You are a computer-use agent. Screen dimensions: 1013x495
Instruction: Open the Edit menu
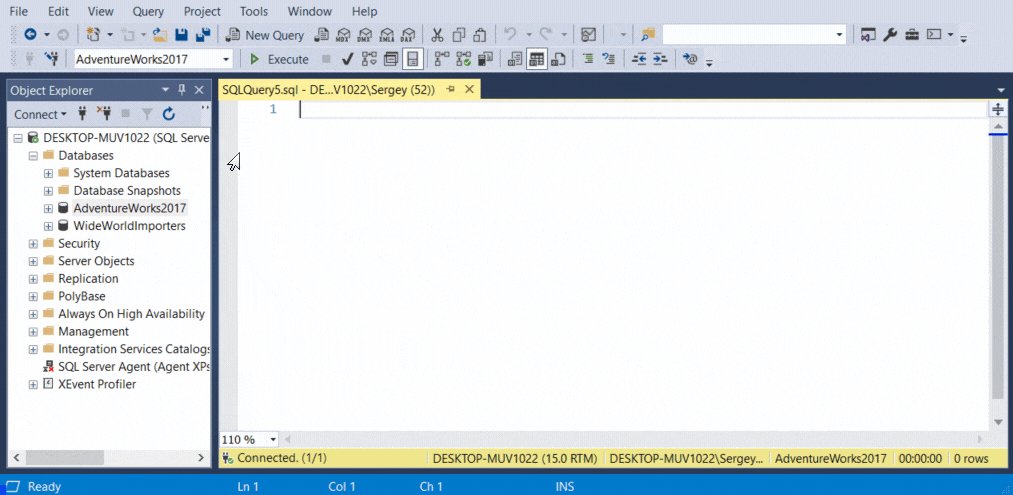click(58, 11)
